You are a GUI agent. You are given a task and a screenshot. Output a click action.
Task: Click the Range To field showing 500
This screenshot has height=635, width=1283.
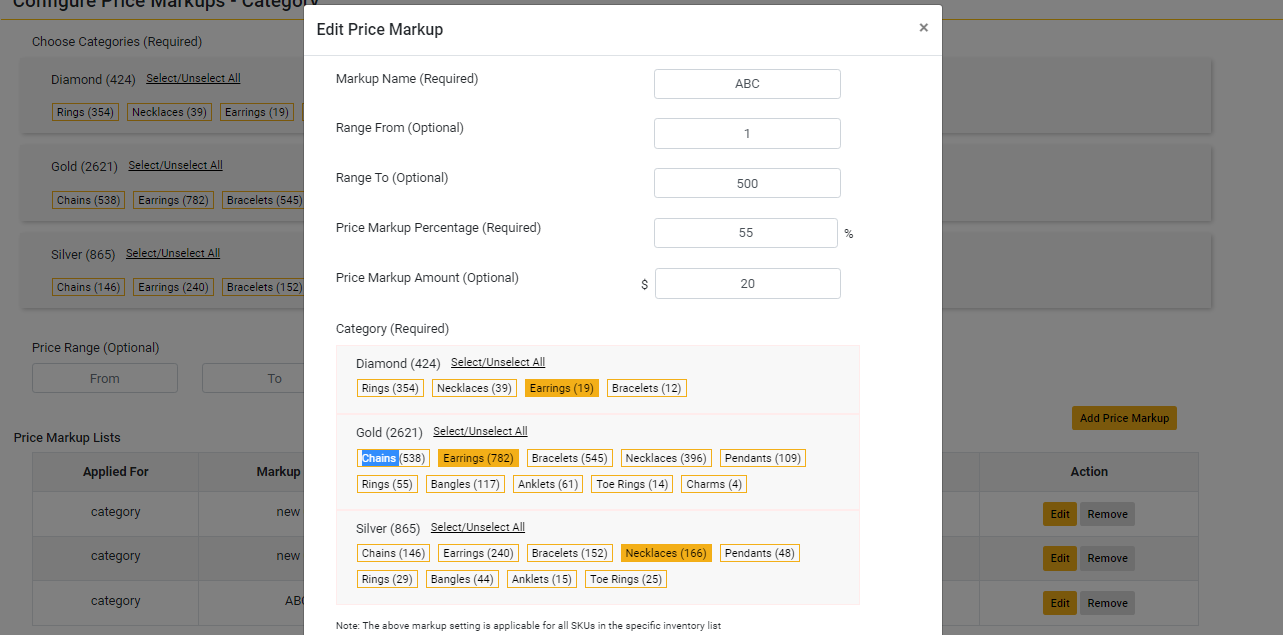pos(747,182)
